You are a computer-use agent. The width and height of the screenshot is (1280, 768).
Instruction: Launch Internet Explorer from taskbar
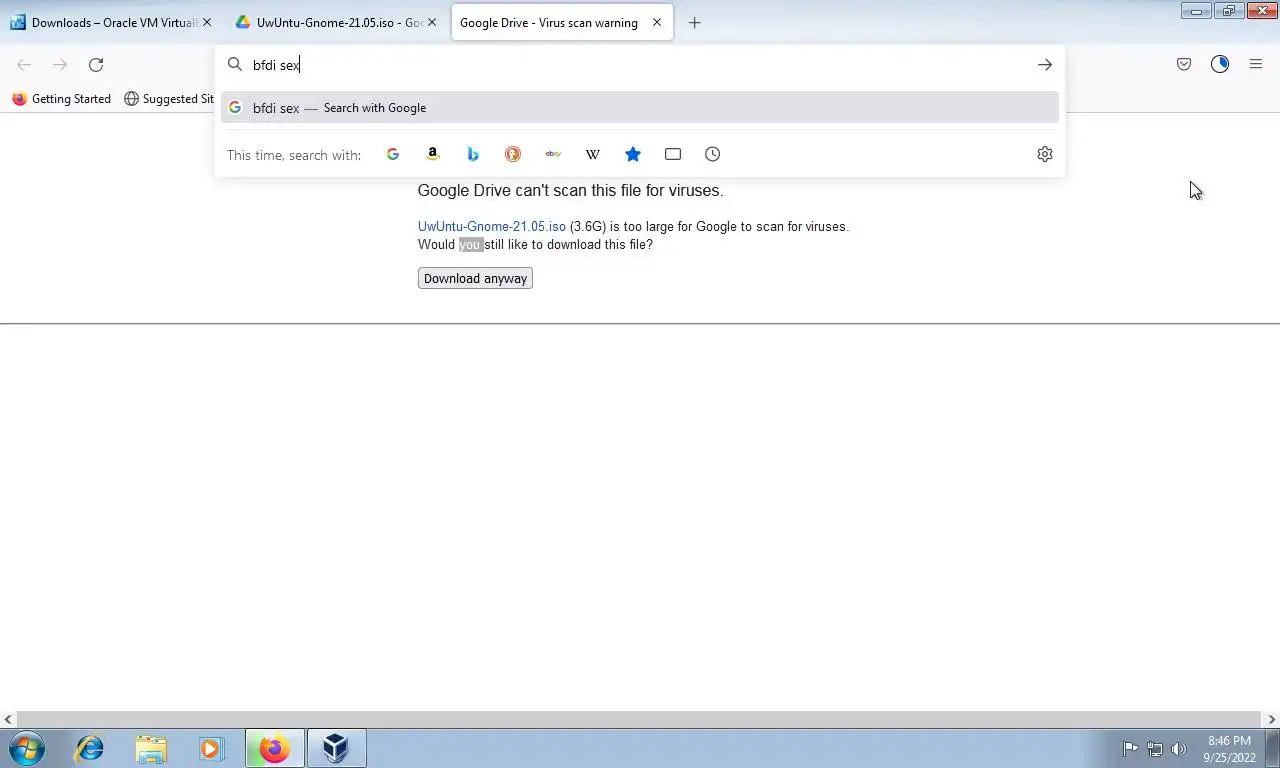(x=90, y=748)
